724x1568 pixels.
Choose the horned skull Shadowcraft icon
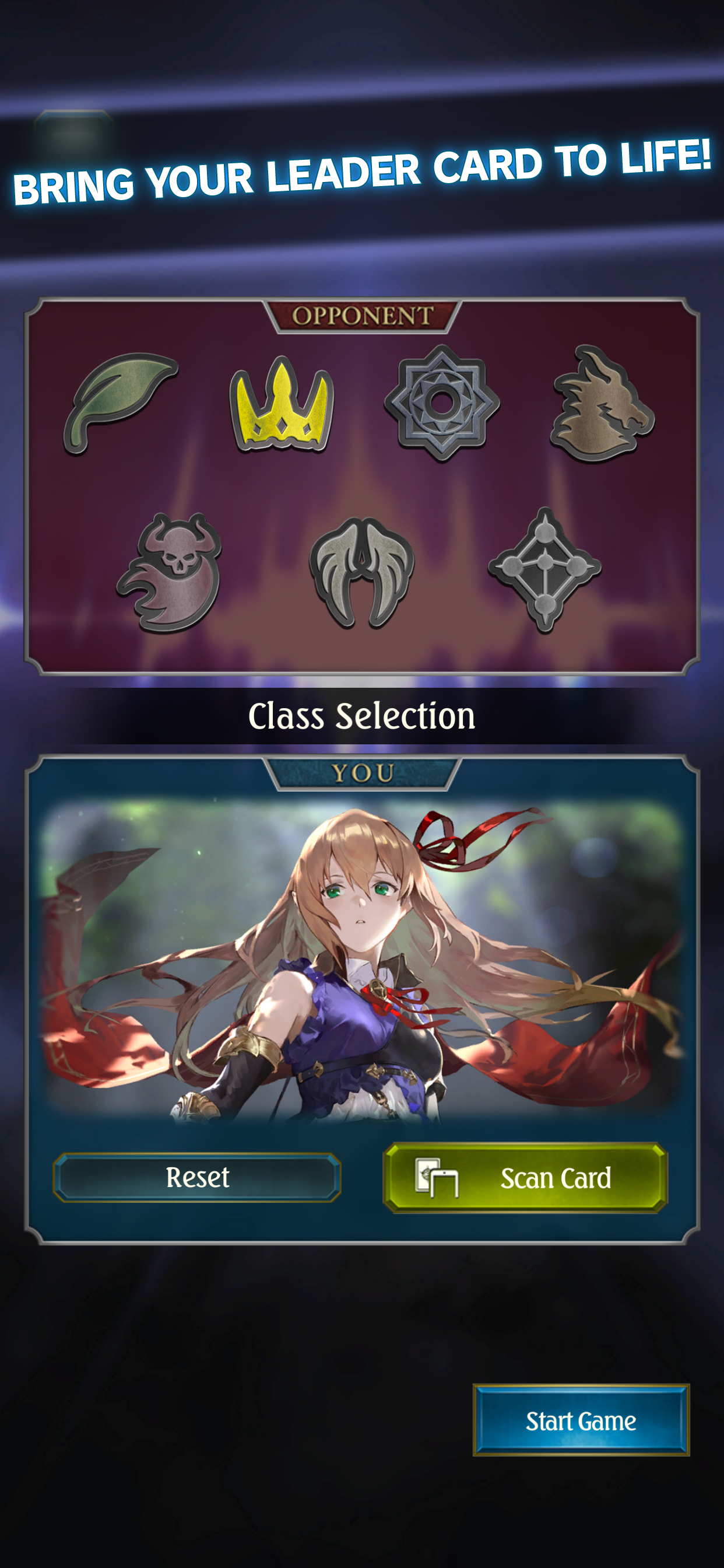click(x=170, y=572)
